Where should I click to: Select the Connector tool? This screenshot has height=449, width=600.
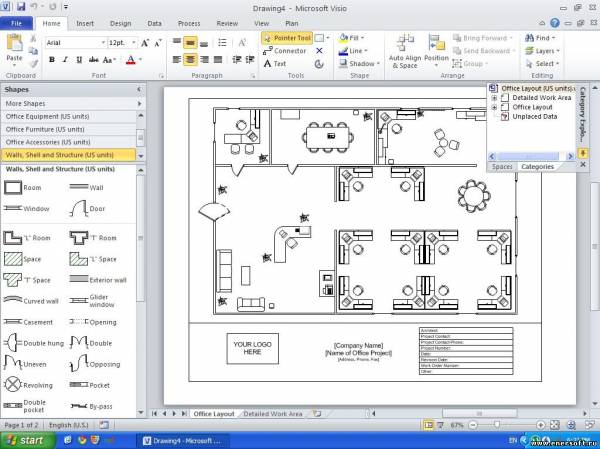tap(285, 51)
